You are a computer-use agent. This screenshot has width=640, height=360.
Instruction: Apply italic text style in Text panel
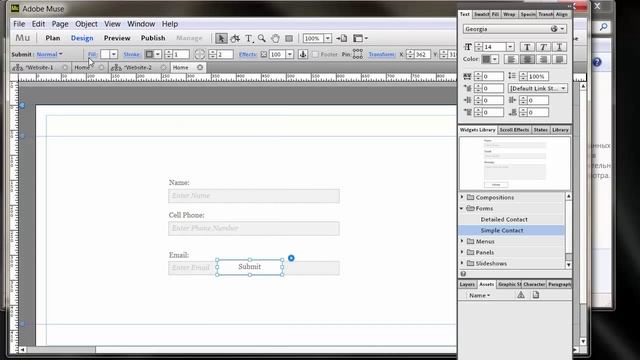543,47
